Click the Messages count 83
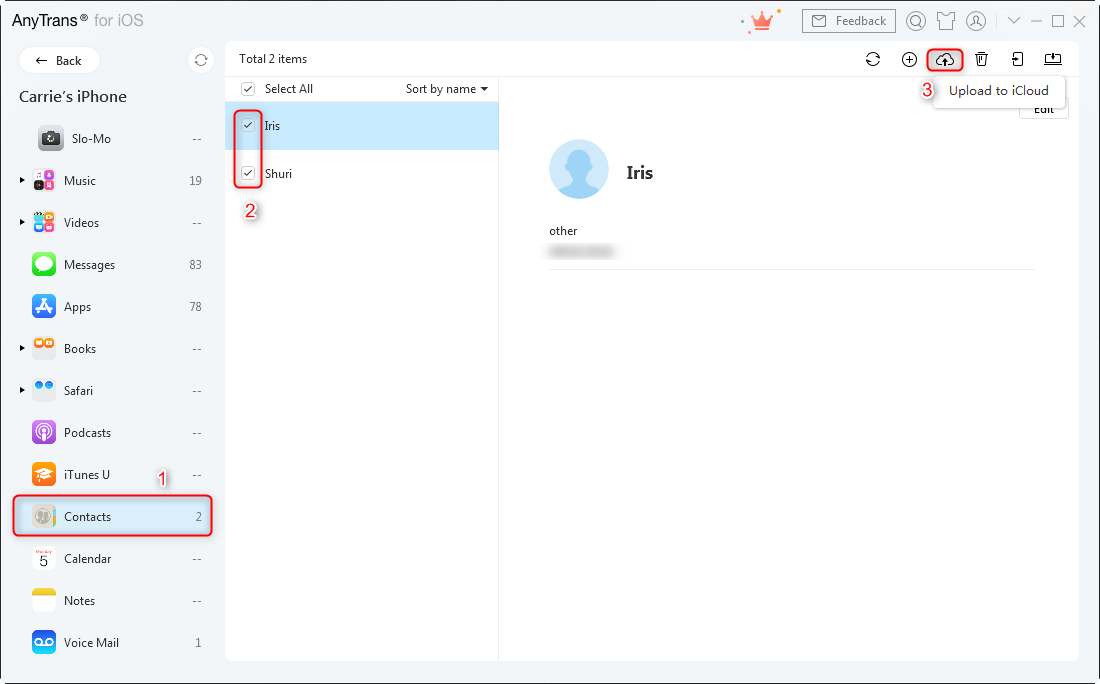Screen dimensions: 1100x684 [195, 265]
